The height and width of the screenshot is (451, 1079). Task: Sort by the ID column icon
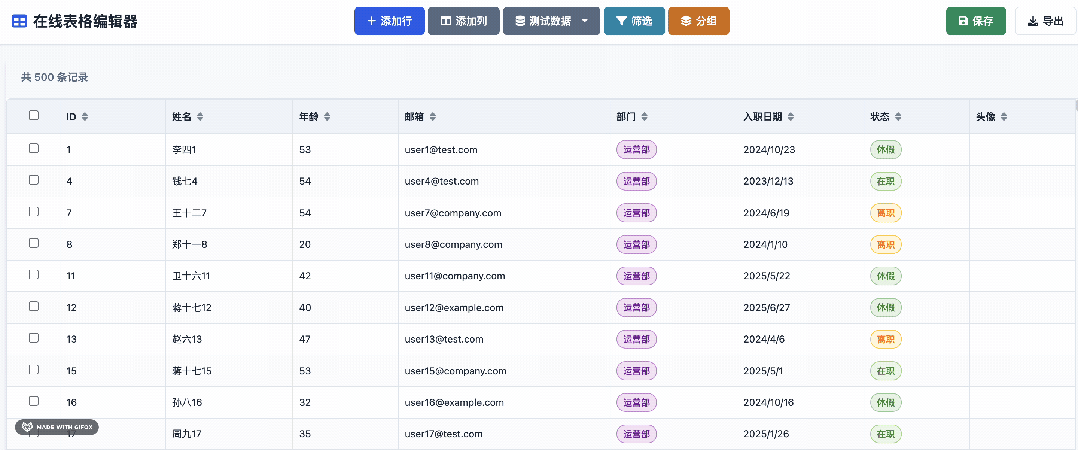point(85,117)
